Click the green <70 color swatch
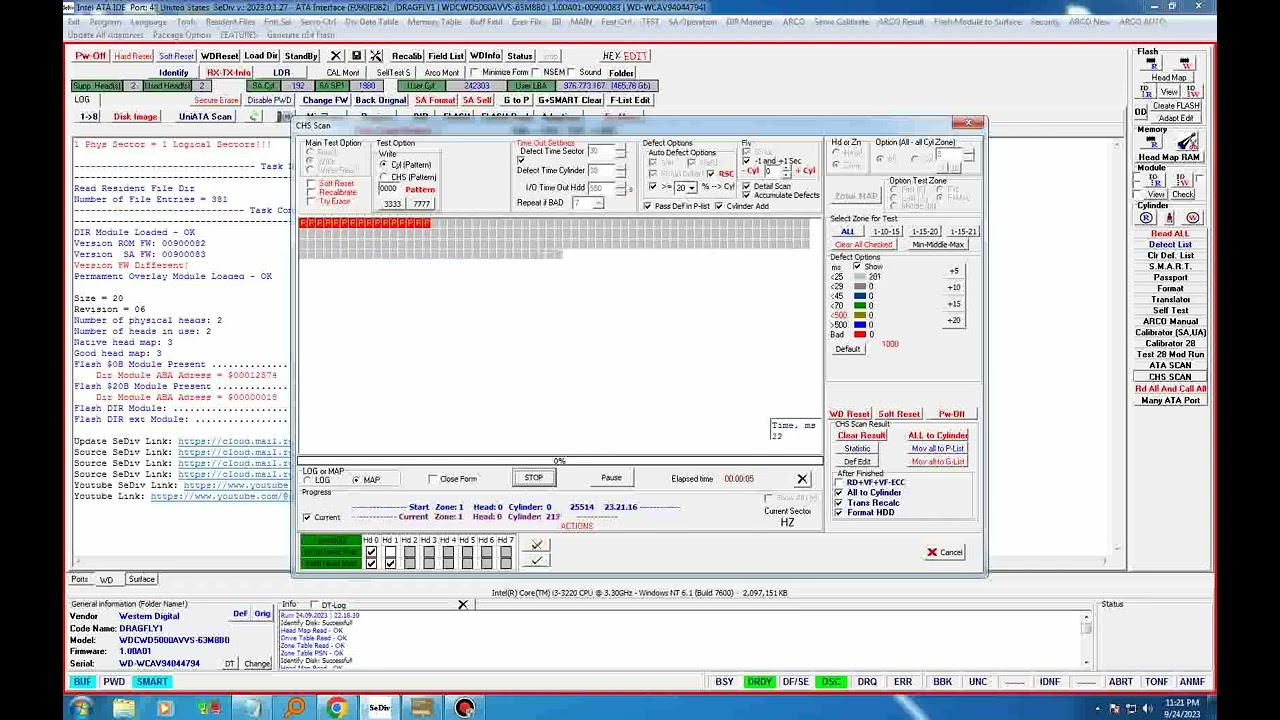The height and width of the screenshot is (720, 1280). pyautogui.click(x=860, y=306)
